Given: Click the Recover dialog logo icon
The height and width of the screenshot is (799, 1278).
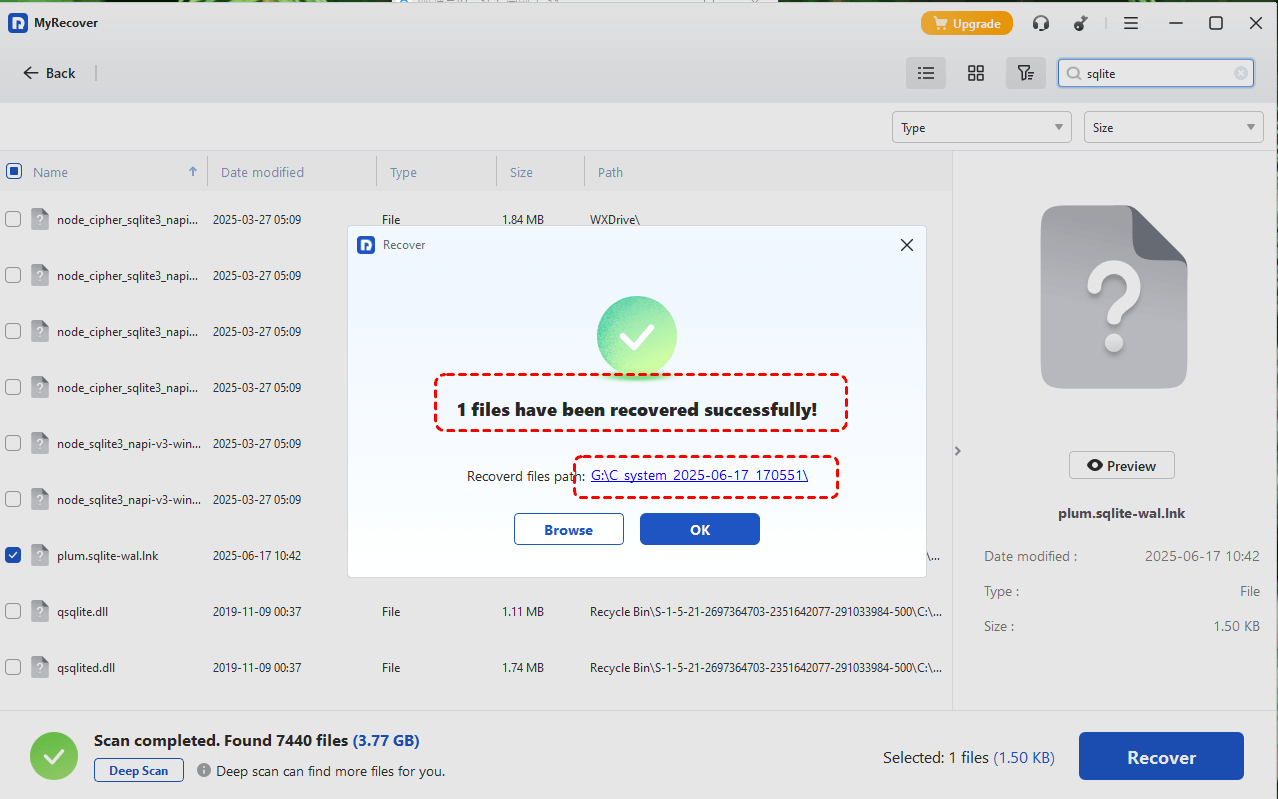Looking at the screenshot, I should point(366,244).
